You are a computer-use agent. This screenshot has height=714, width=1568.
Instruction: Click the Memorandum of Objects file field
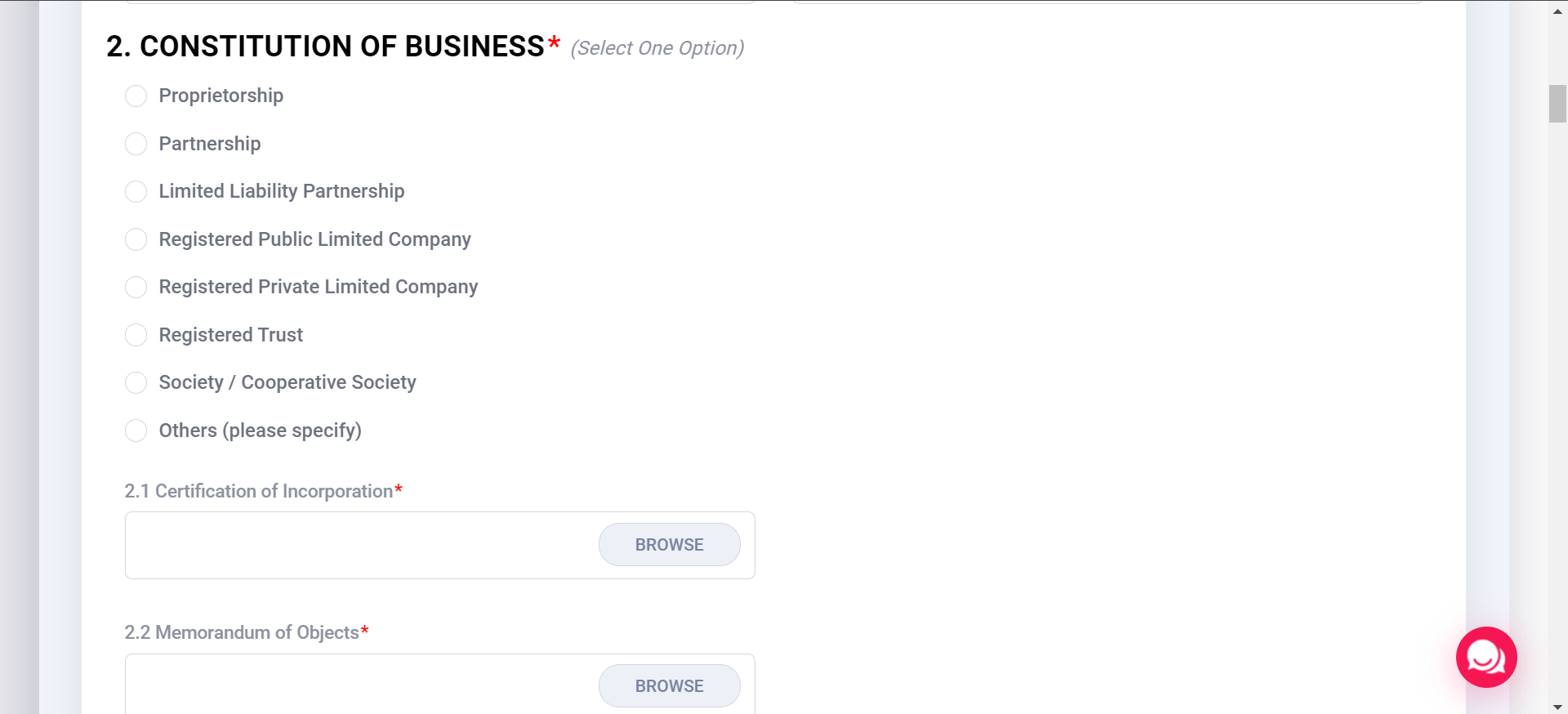click(x=351, y=686)
